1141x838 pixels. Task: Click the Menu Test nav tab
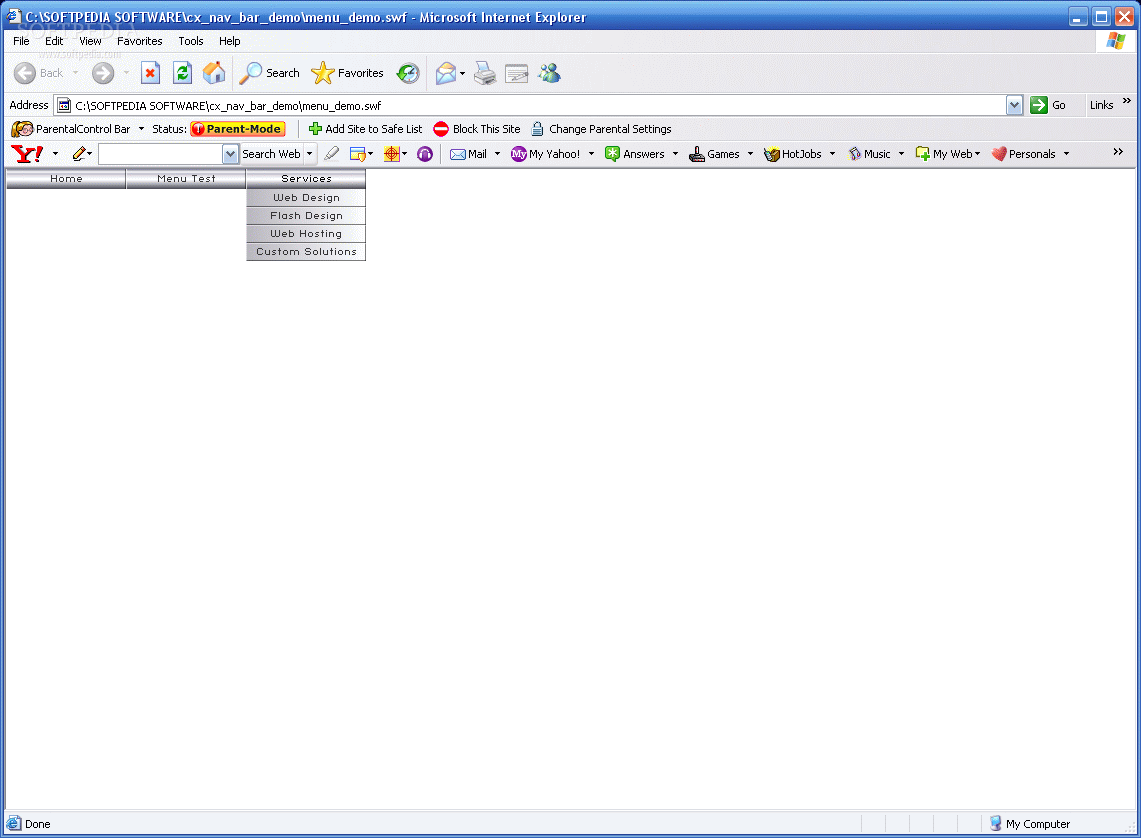(186, 179)
